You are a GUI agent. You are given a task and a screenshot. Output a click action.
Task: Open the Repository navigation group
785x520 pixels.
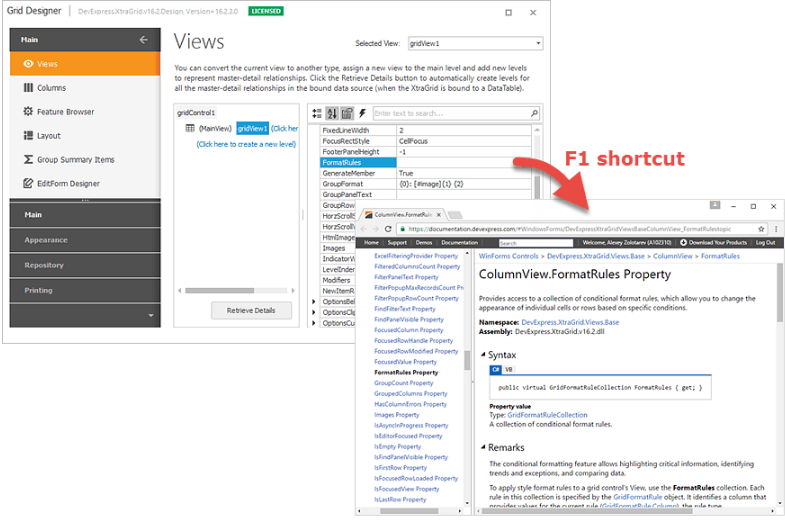coord(85,265)
